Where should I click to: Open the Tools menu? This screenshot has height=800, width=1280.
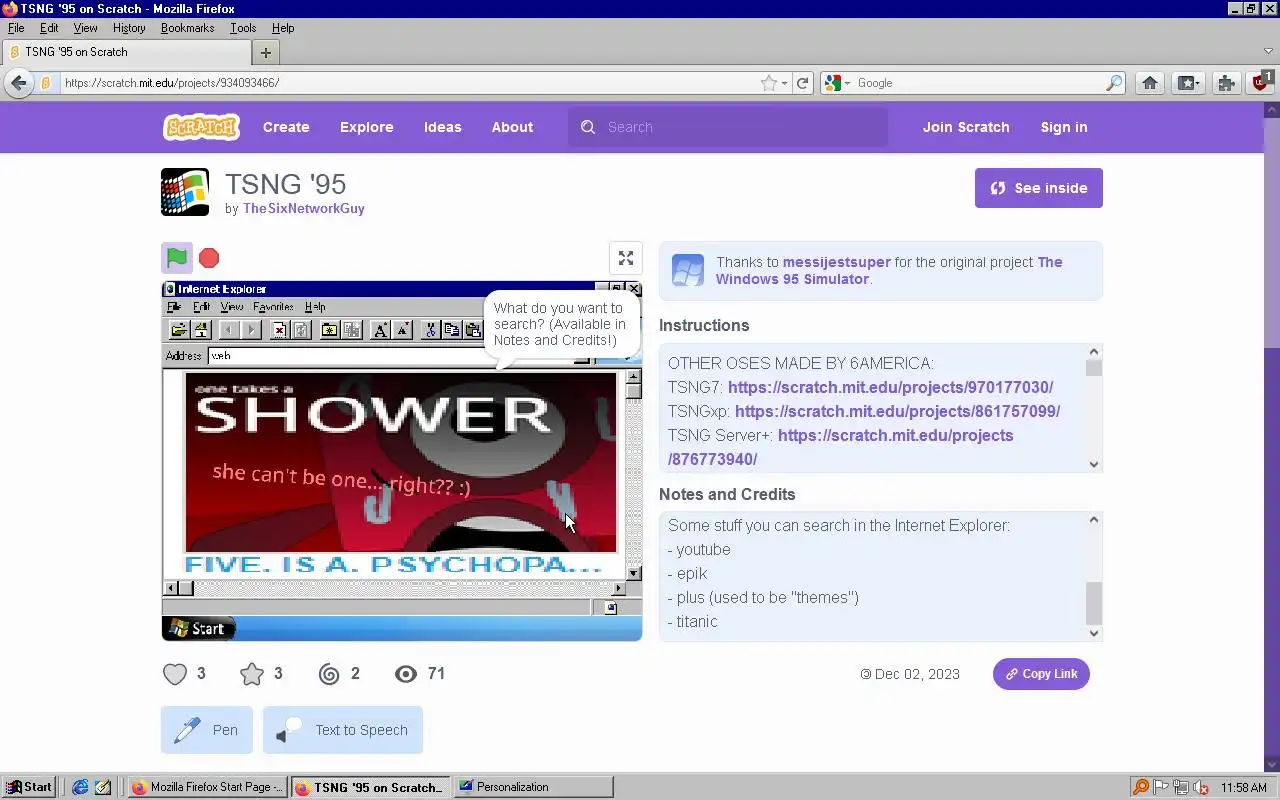243,28
